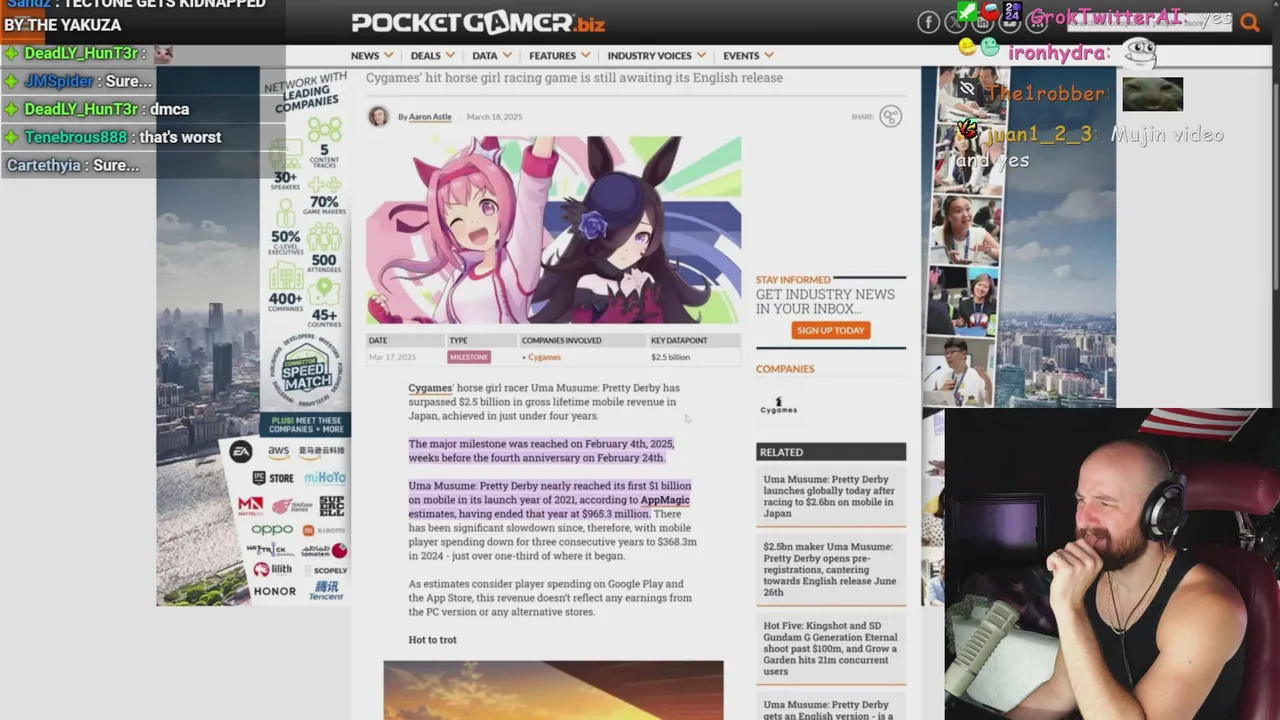Image resolution: width=1280 pixels, height=720 pixels.
Task: Click the COMPANIES sidebar heading
Action: pos(785,369)
